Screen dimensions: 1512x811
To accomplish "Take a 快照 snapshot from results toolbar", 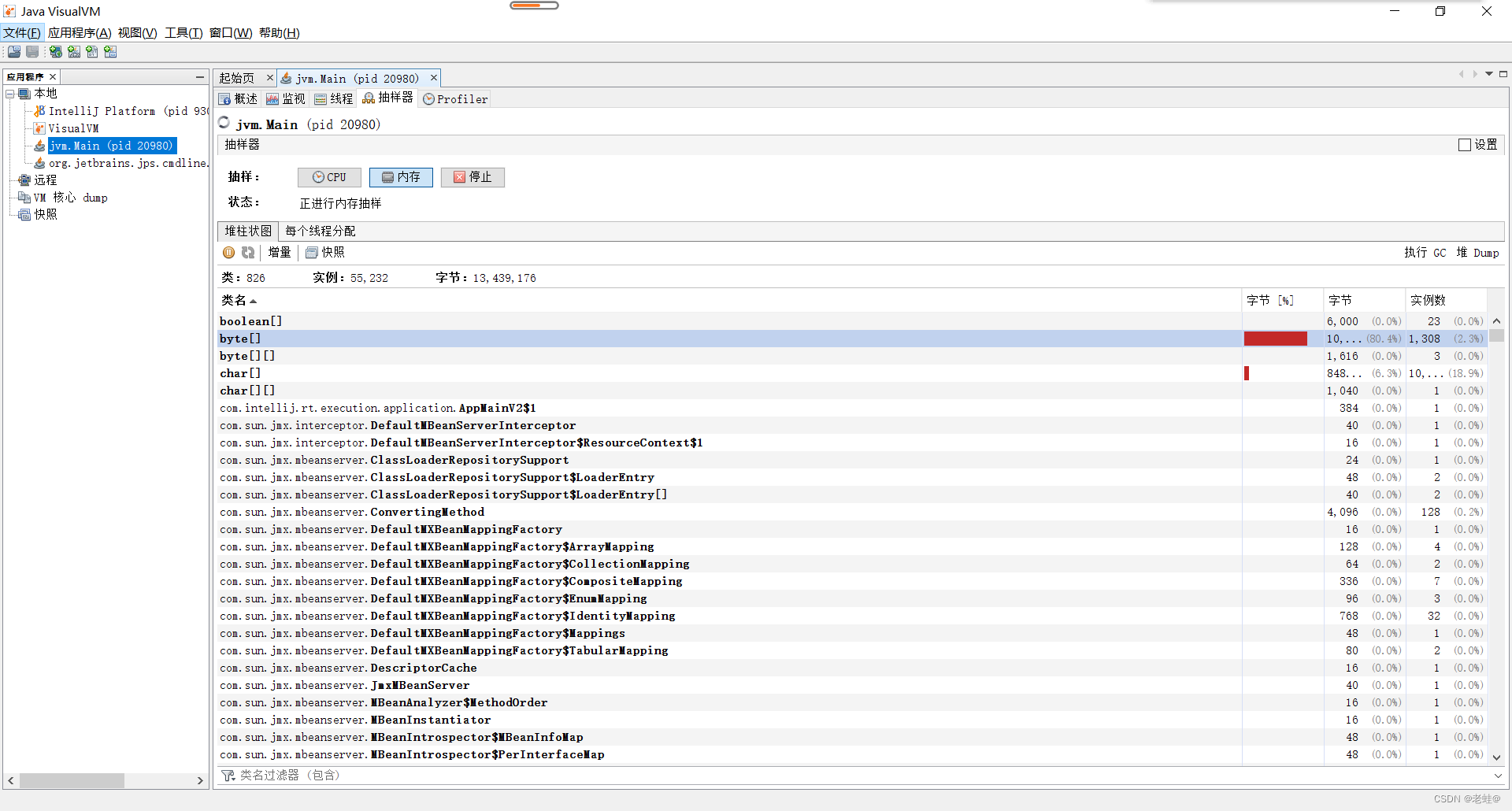I will pos(325,253).
